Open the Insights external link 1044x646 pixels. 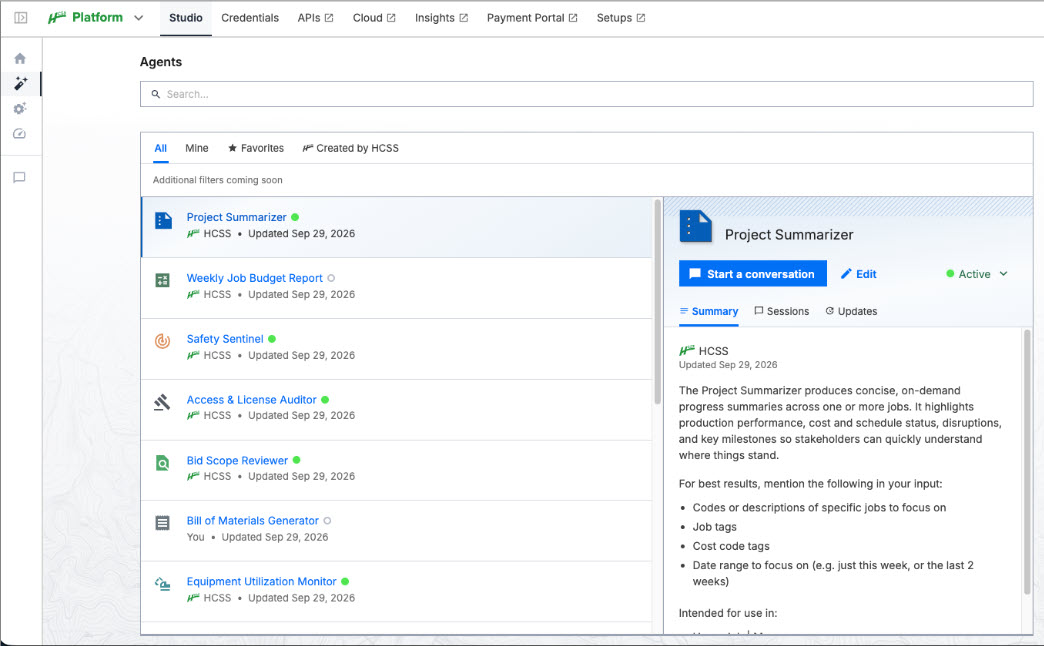click(x=441, y=18)
